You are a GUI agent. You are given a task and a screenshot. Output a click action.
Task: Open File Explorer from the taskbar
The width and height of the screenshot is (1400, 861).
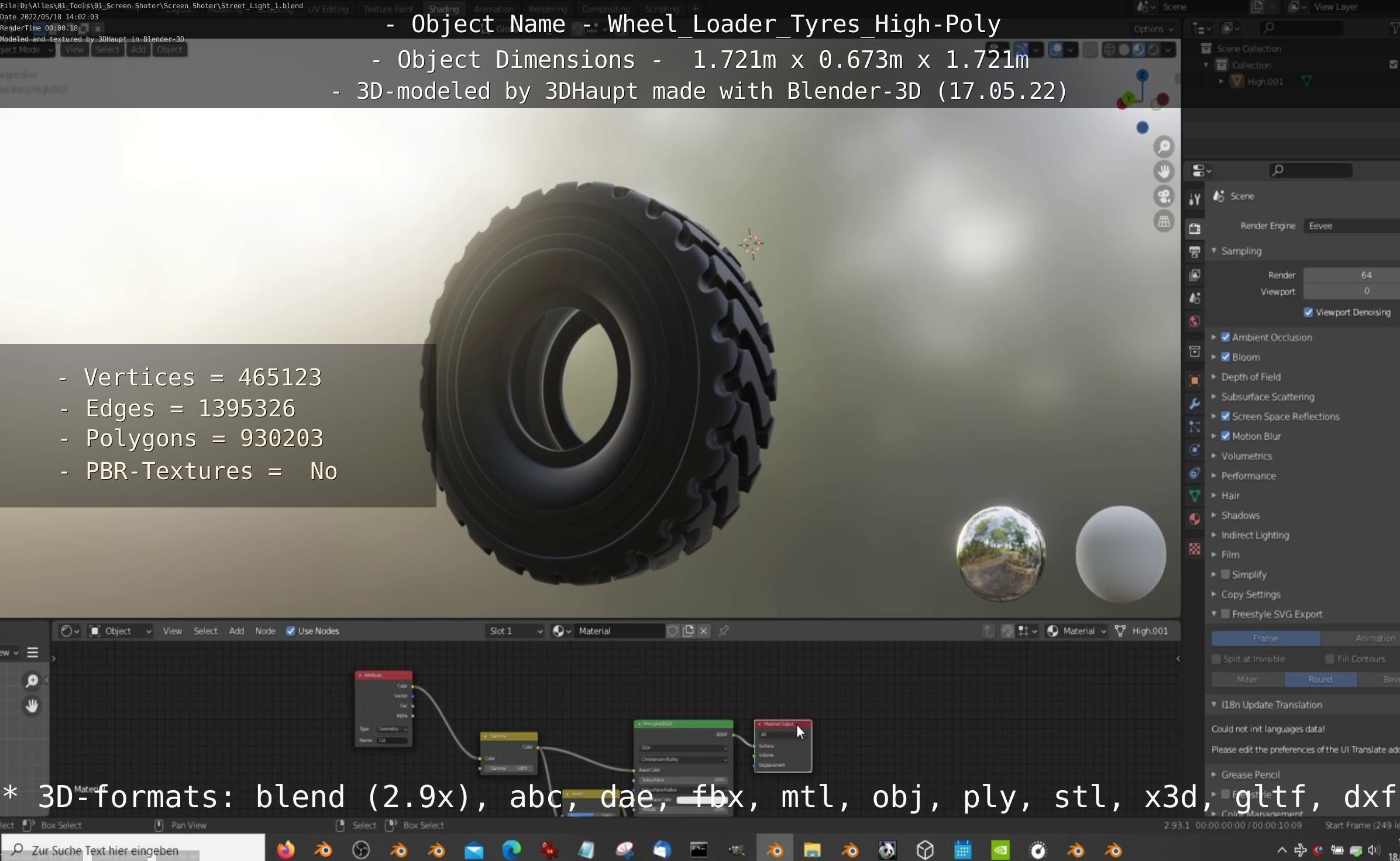(x=812, y=849)
